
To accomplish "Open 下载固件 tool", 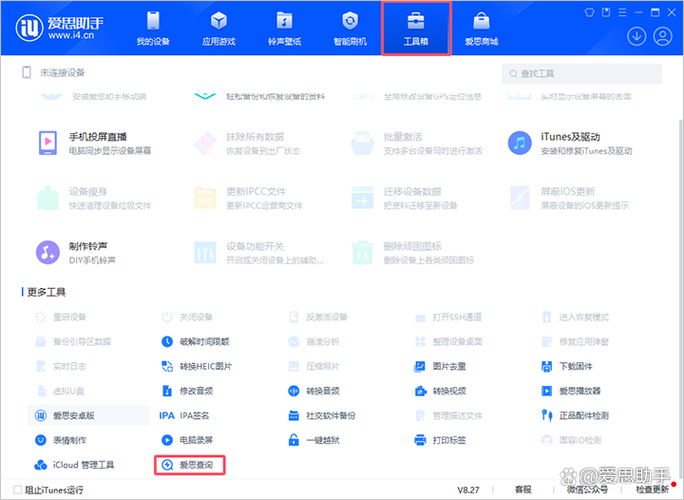I will [x=567, y=366].
